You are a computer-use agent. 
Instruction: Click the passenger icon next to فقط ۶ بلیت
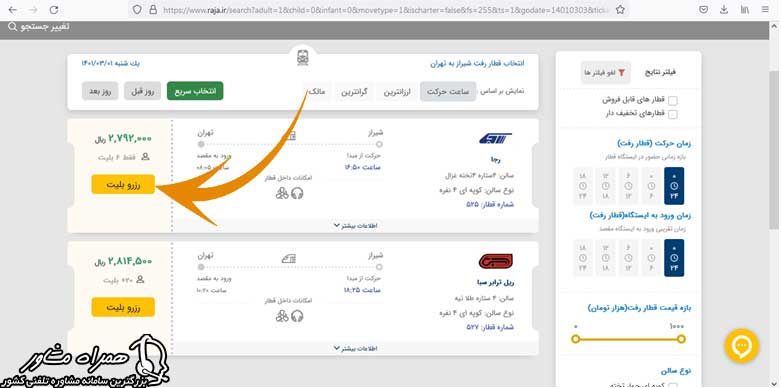click(x=145, y=156)
